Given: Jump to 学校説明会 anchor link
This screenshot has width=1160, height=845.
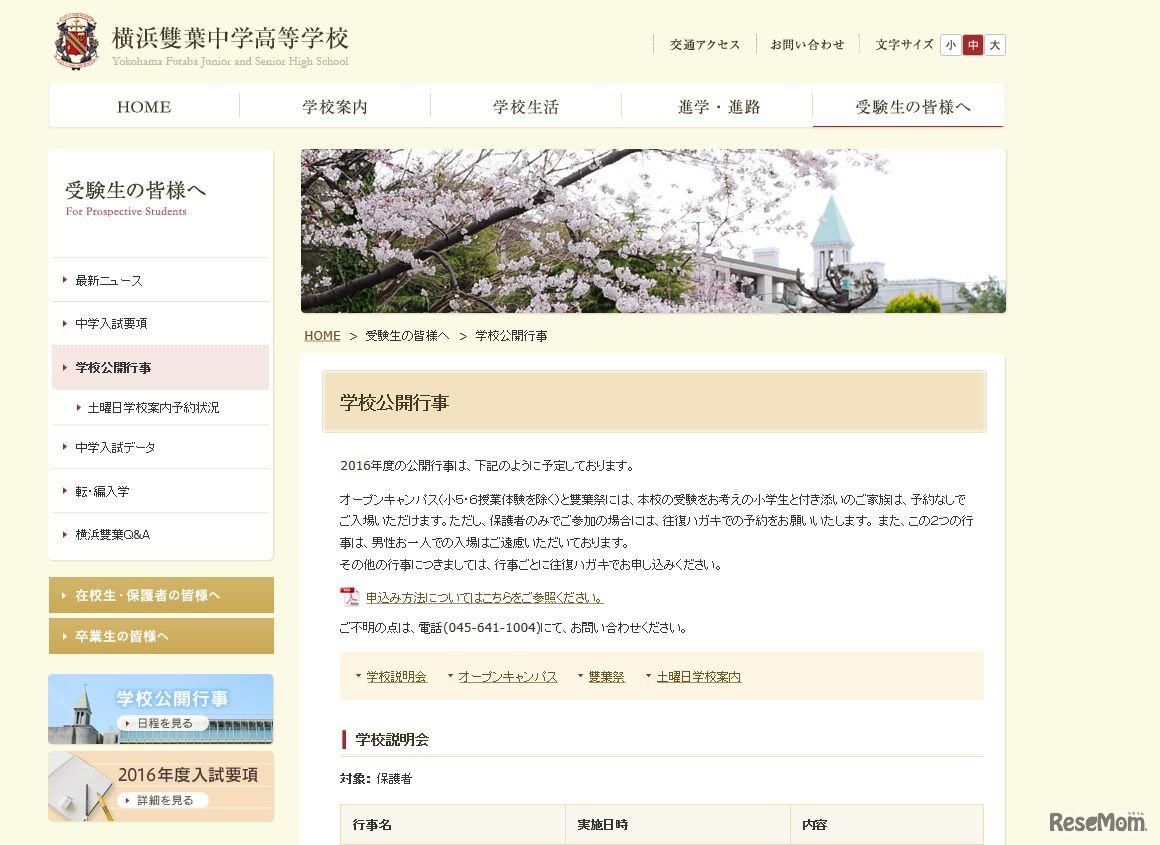Looking at the screenshot, I should point(397,676).
